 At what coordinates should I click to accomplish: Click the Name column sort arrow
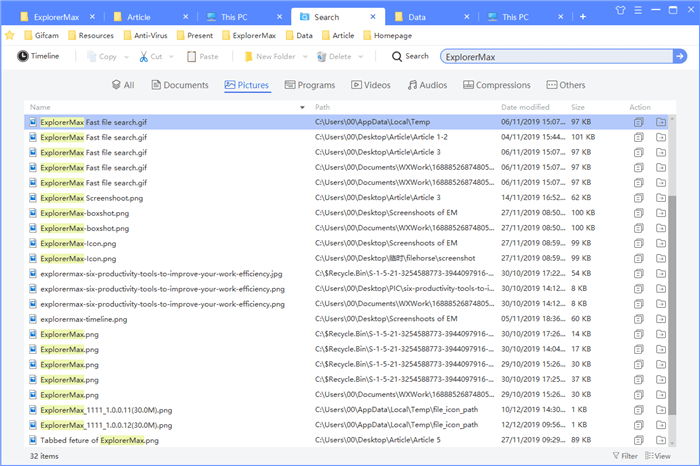pos(302,107)
